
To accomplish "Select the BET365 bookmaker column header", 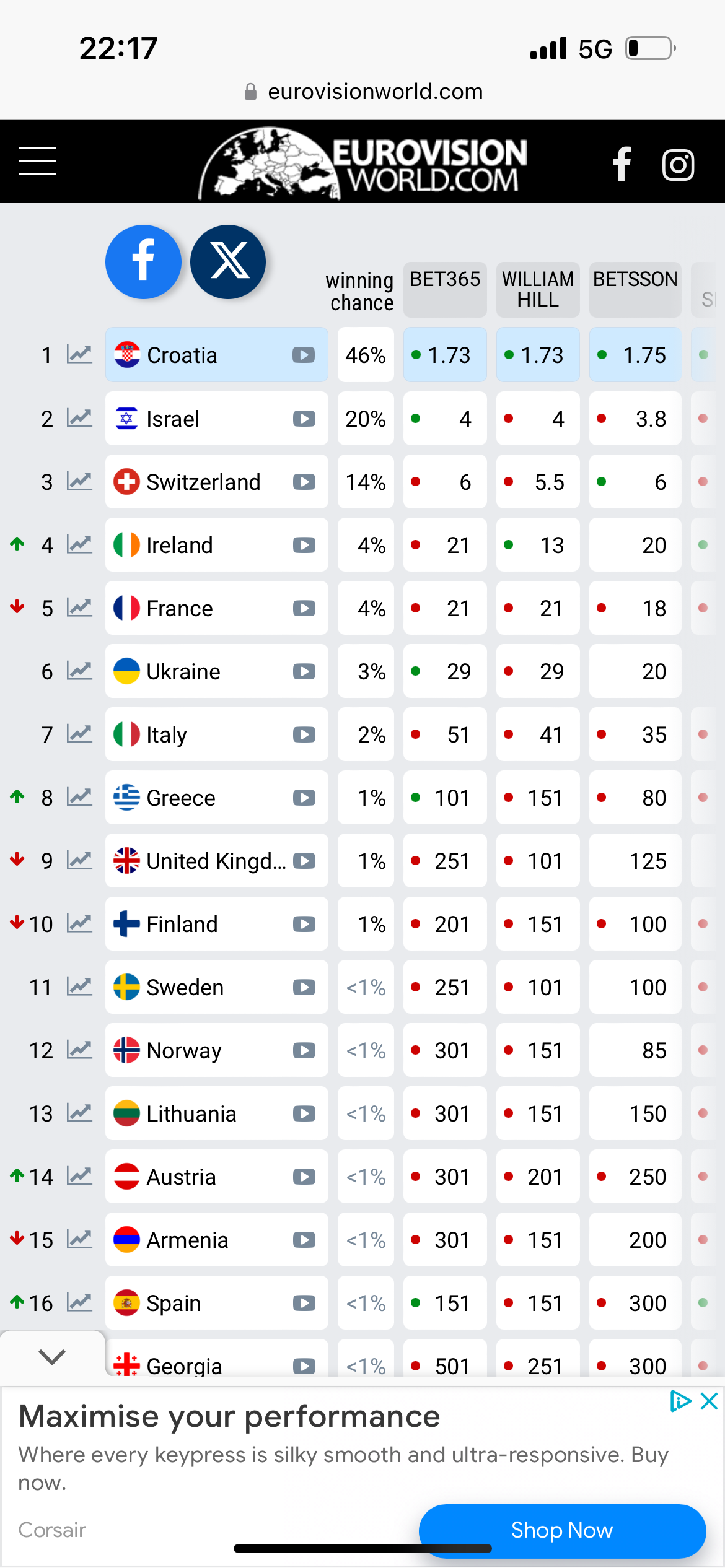I will point(445,290).
